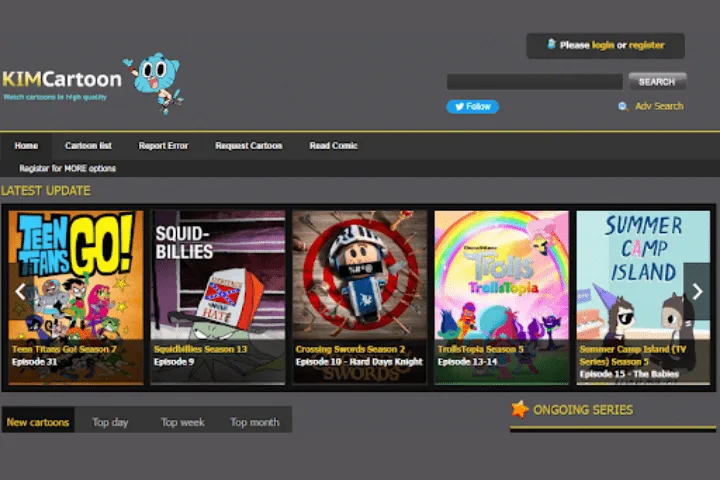Screen dimensions: 720x480
Task: Switch to Top month tab
Action: pos(254,422)
